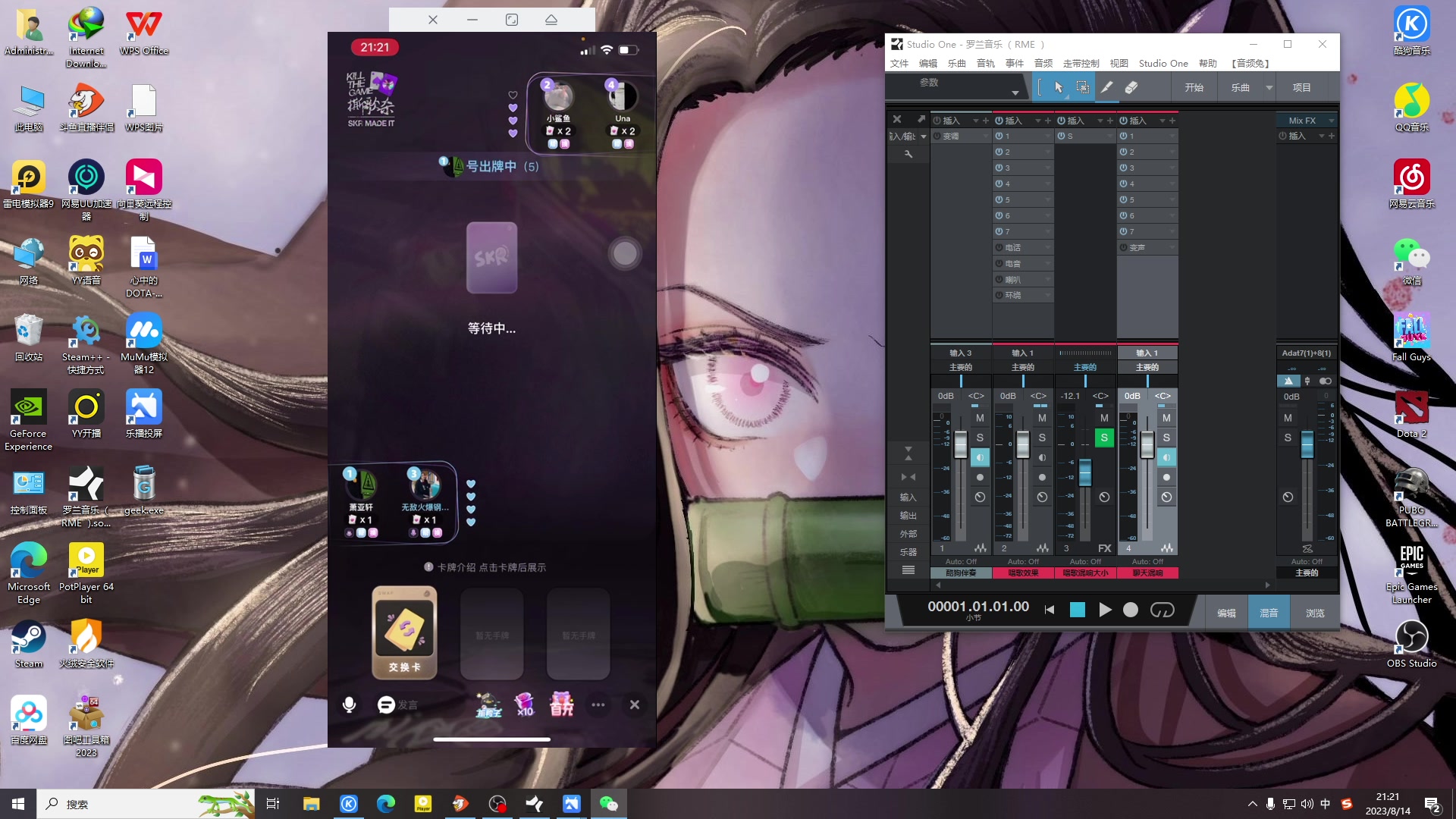Open the 参数 parameter dropdown
This screenshot has width=1456, height=819.
[x=1015, y=93]
